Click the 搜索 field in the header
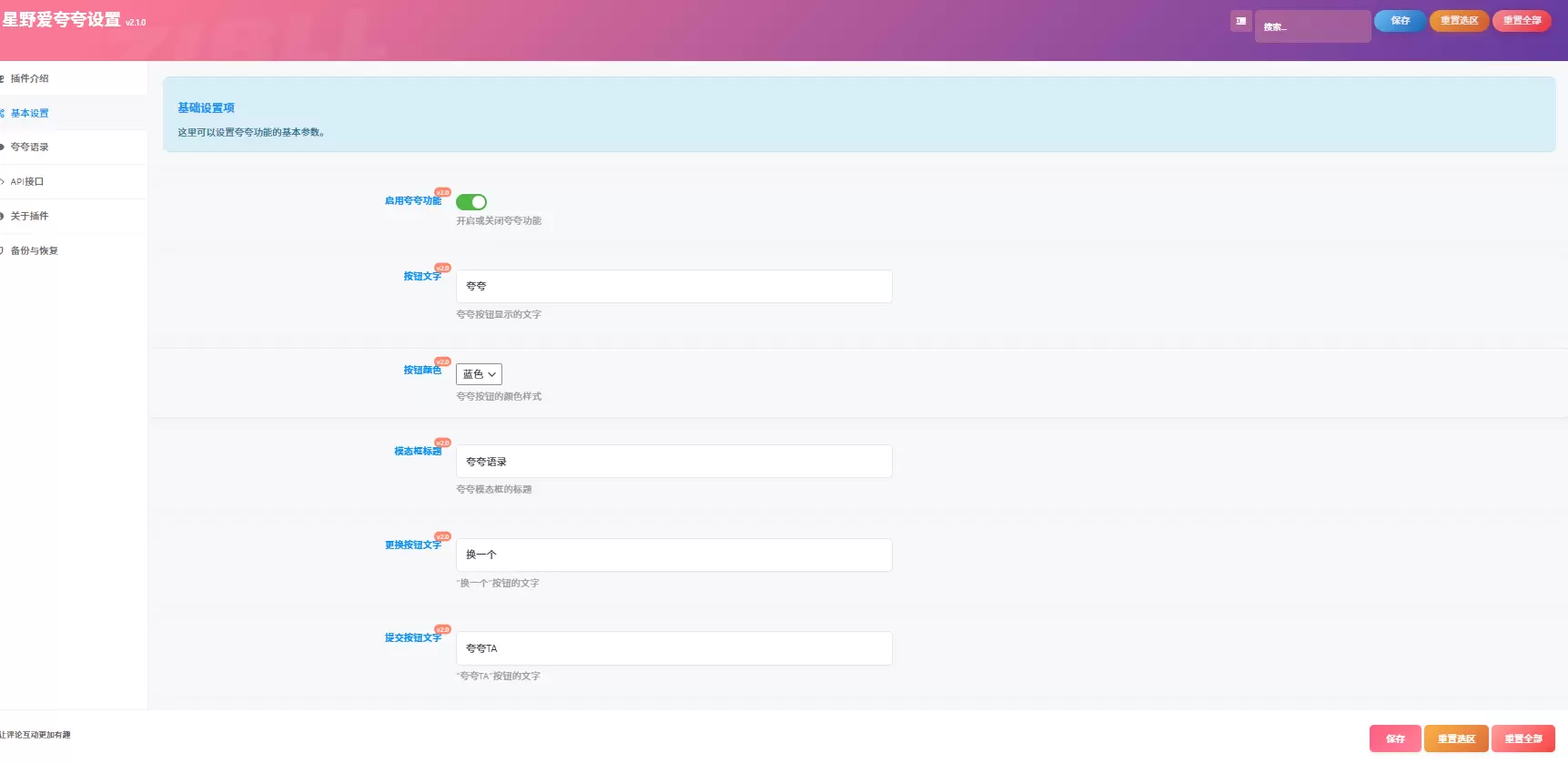Screen dimensions: 1568x764 (x=1312, y=26)
